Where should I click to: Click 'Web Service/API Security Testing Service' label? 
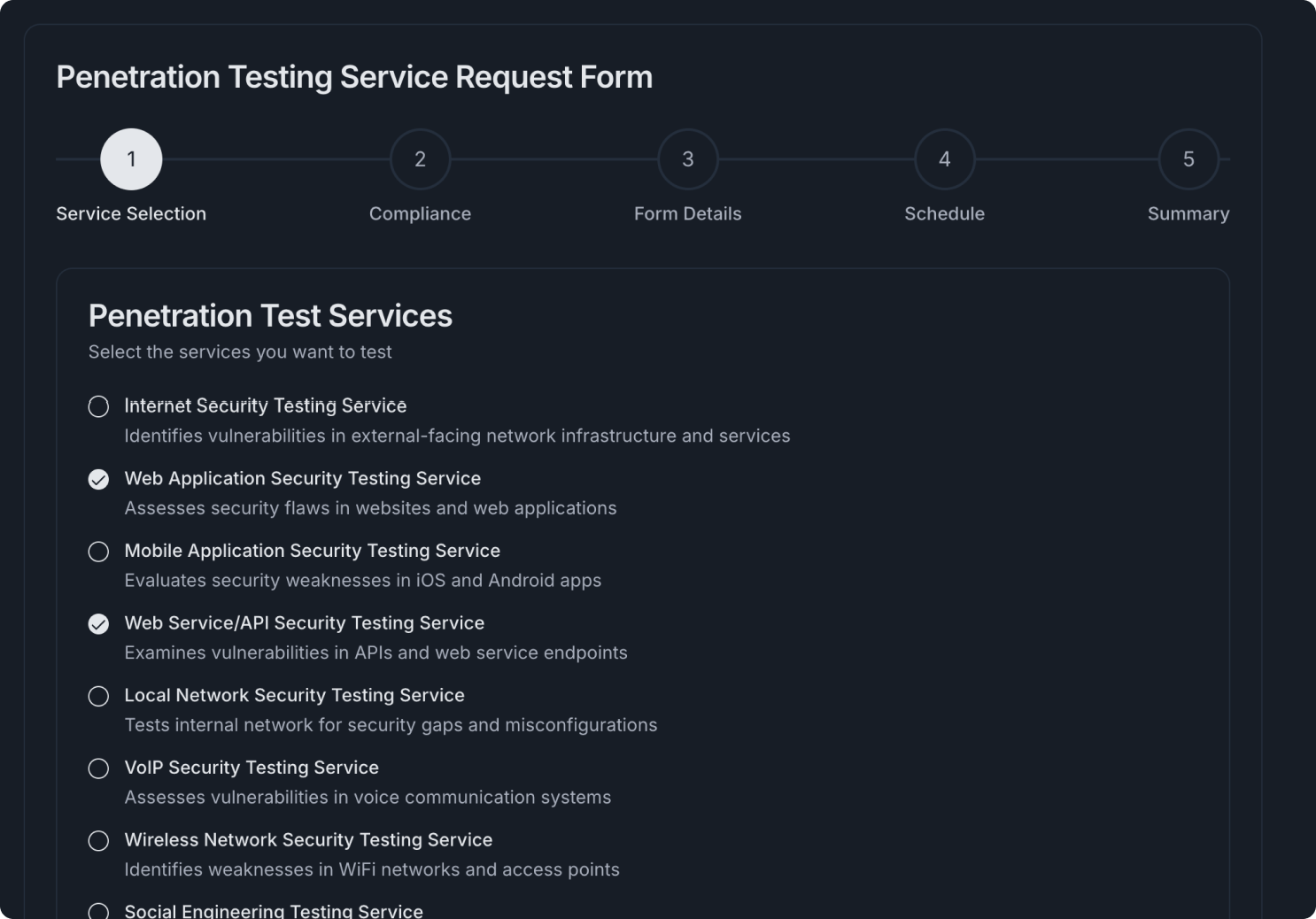click(305, 623)
